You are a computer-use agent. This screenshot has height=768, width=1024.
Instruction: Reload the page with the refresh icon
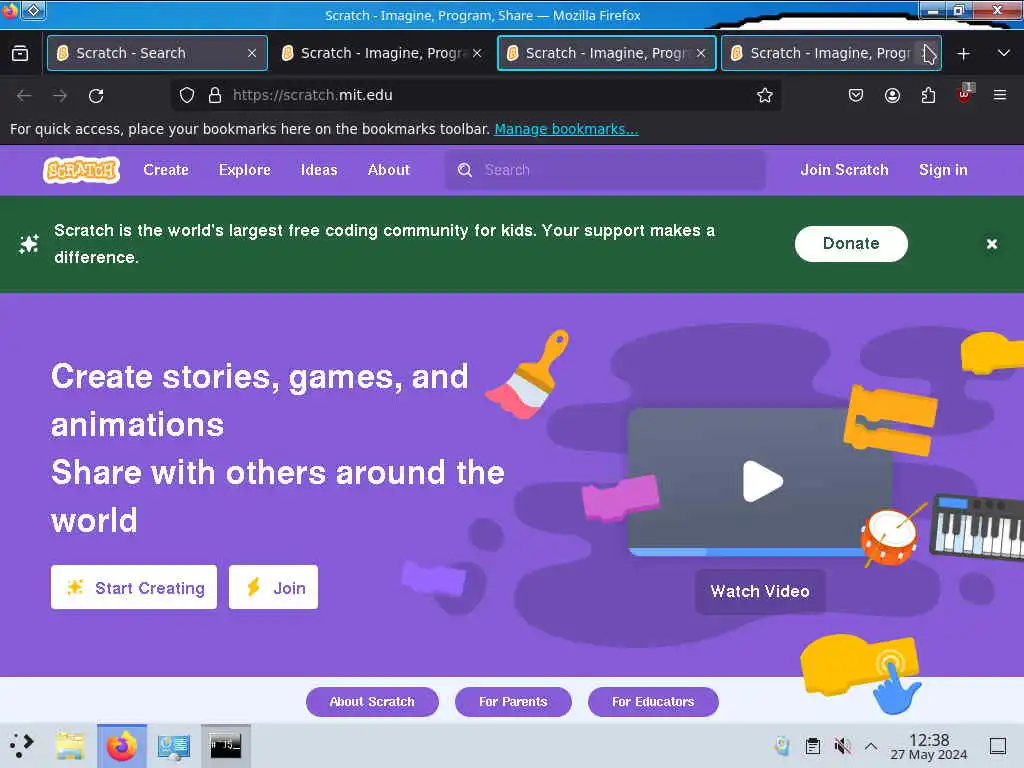pos(96,95)
